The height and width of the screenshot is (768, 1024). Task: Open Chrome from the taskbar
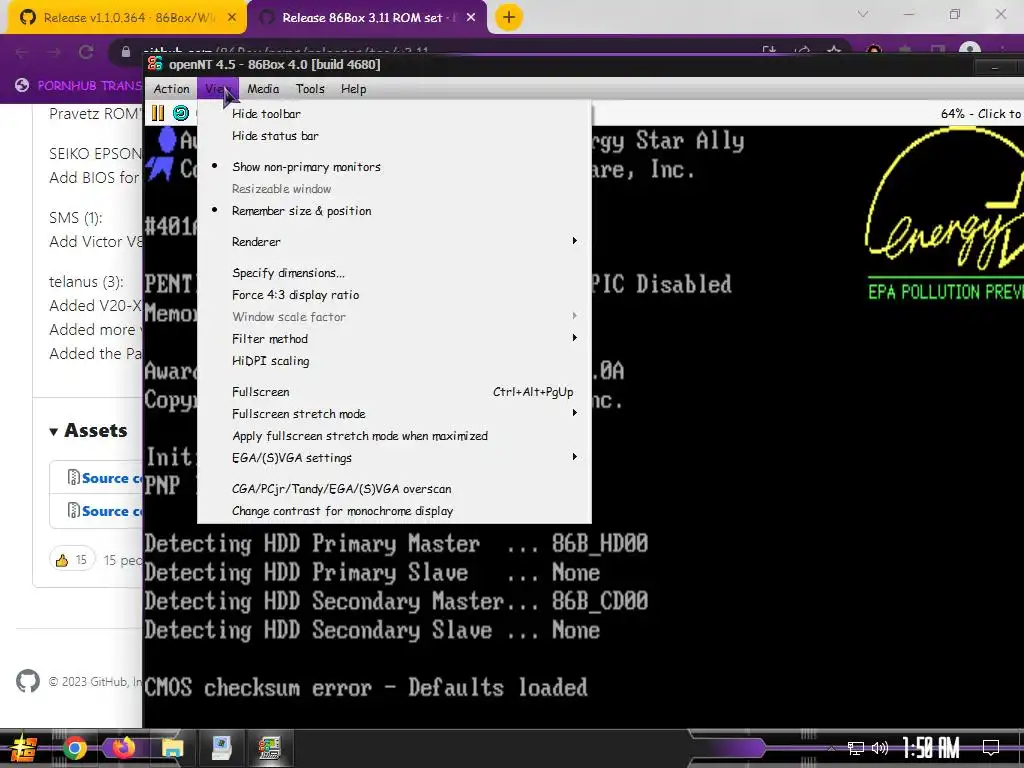[74, 748]
